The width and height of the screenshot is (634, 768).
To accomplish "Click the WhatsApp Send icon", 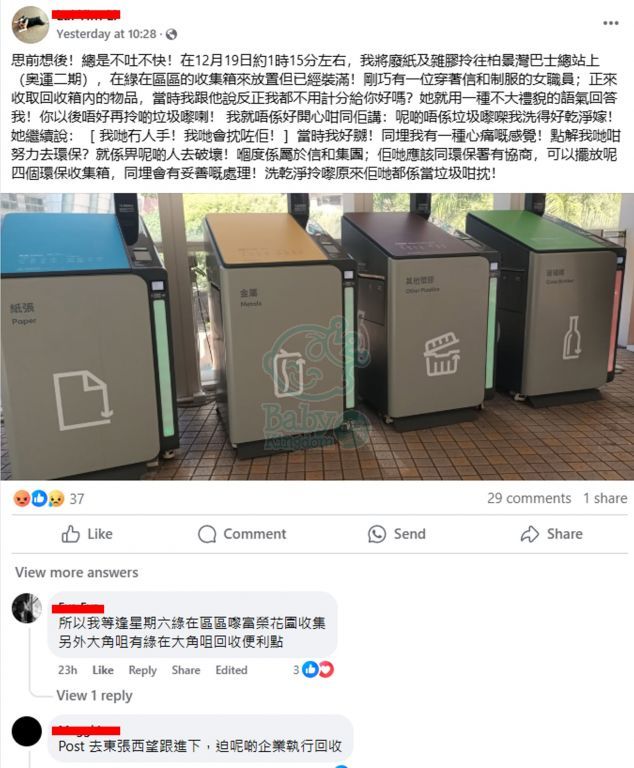I will point(377,534).
